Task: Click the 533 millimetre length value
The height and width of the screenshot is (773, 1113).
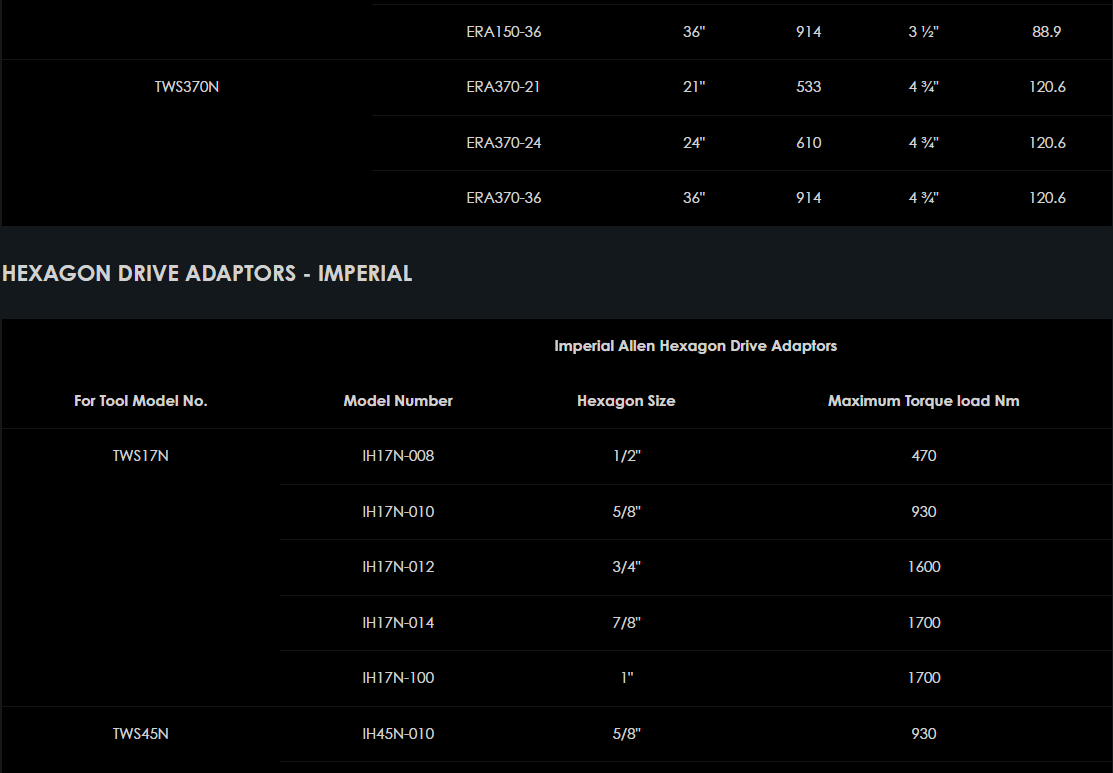Action: pos(808,87)
